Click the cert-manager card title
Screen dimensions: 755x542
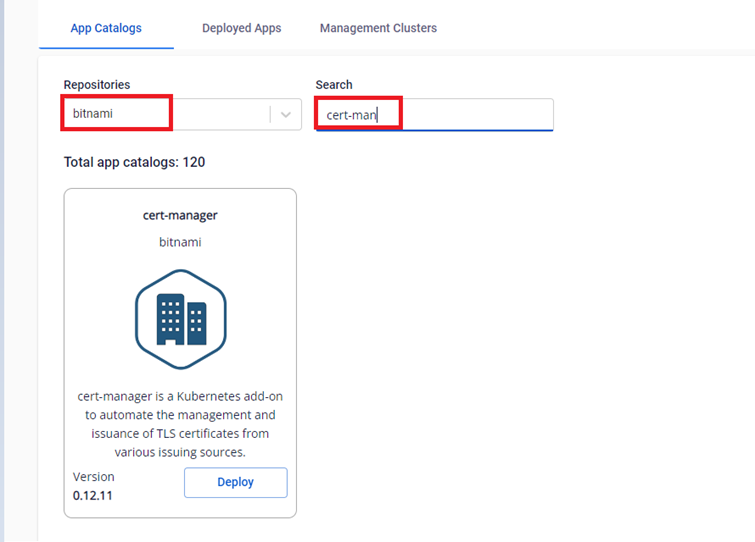pos(180,215)
